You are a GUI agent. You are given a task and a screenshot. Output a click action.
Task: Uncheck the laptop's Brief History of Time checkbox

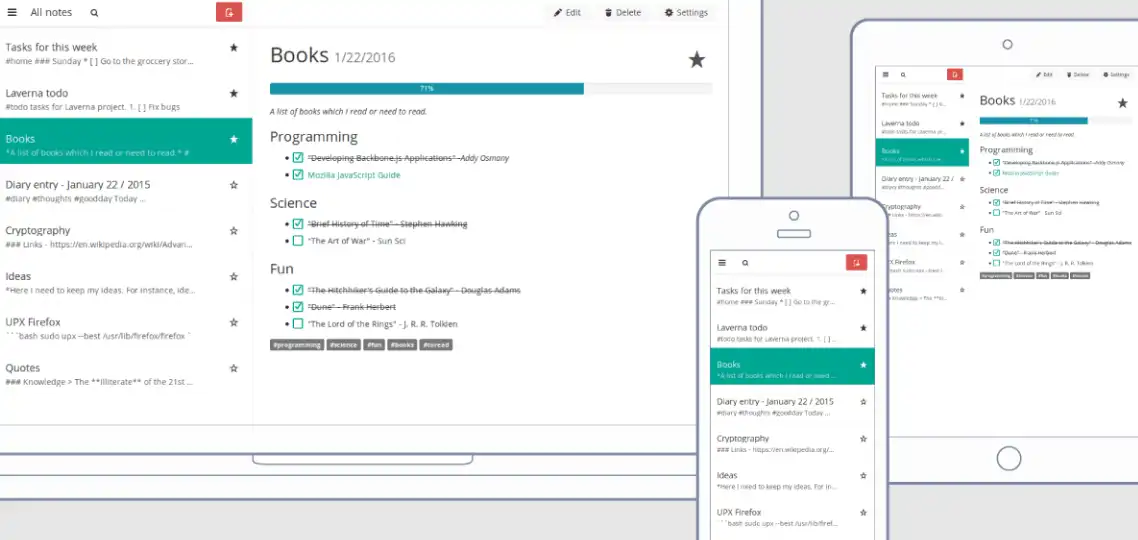click(x=298, y=224)
